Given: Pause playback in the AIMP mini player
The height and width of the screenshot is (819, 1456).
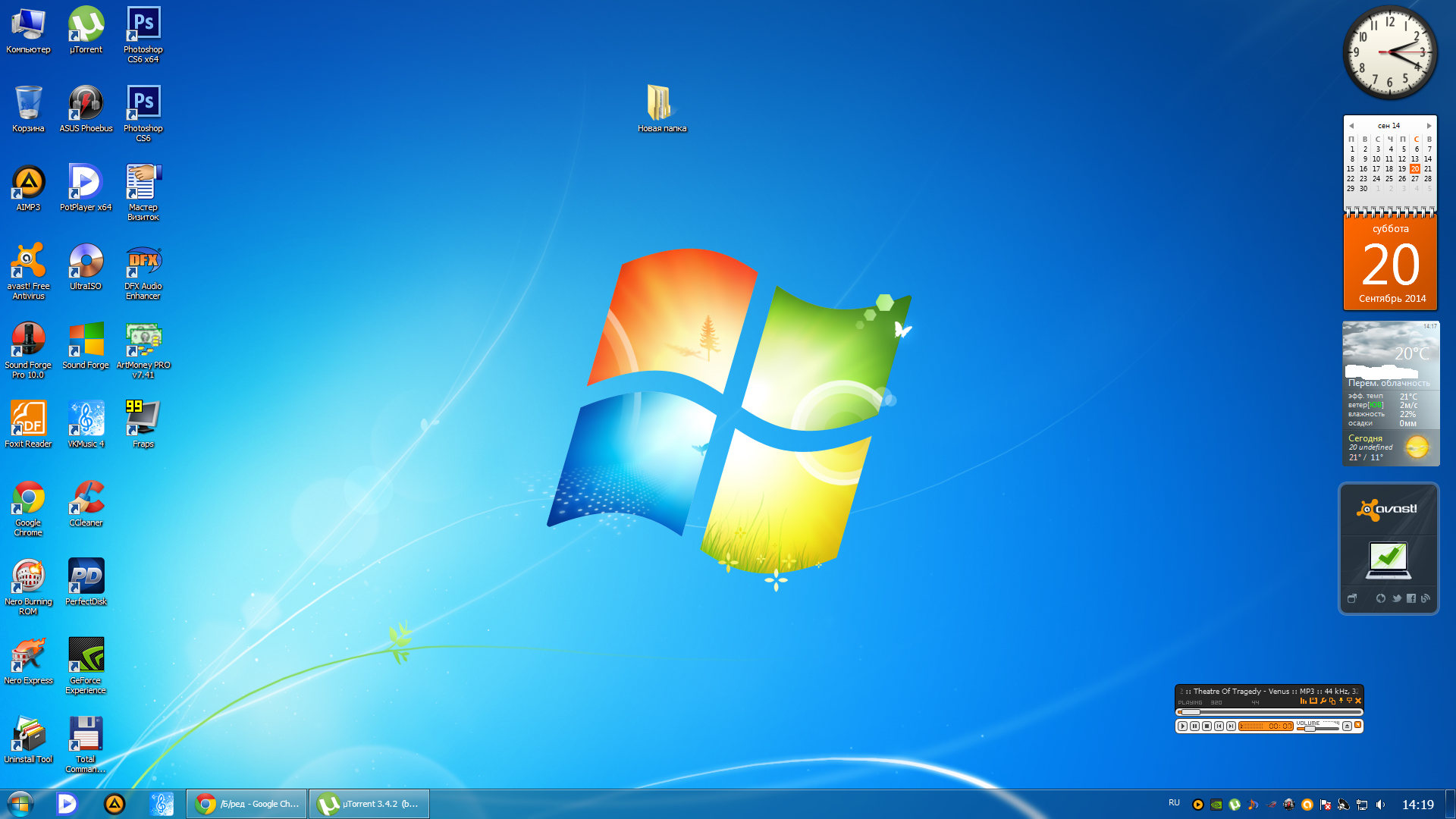Looking at the screenshot, I should coord(1194,726).
